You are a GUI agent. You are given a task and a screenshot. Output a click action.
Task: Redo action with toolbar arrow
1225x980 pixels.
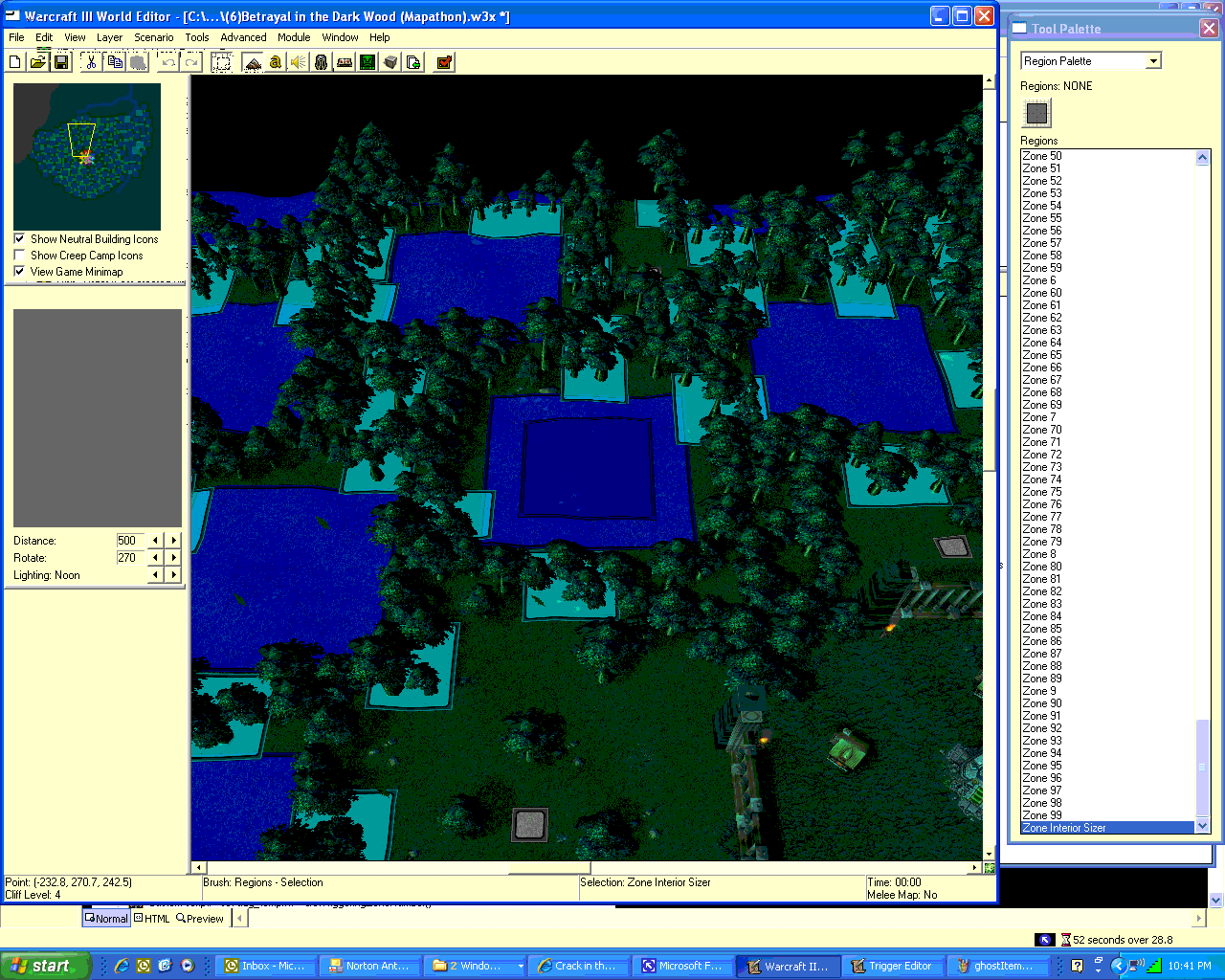pos(191,62)
